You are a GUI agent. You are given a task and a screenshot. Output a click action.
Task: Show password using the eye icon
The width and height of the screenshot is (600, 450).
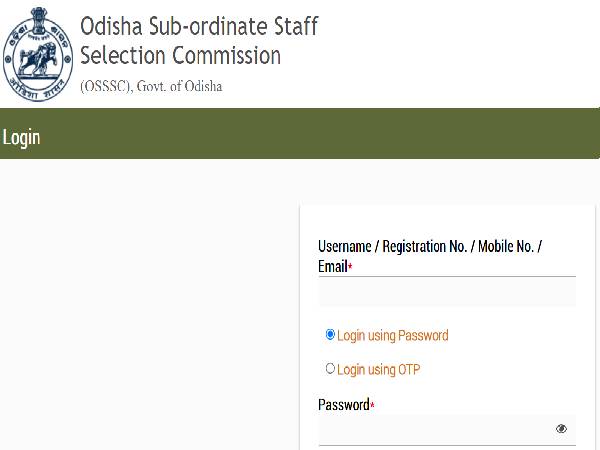pyautogui.click(x=561, y=429)
